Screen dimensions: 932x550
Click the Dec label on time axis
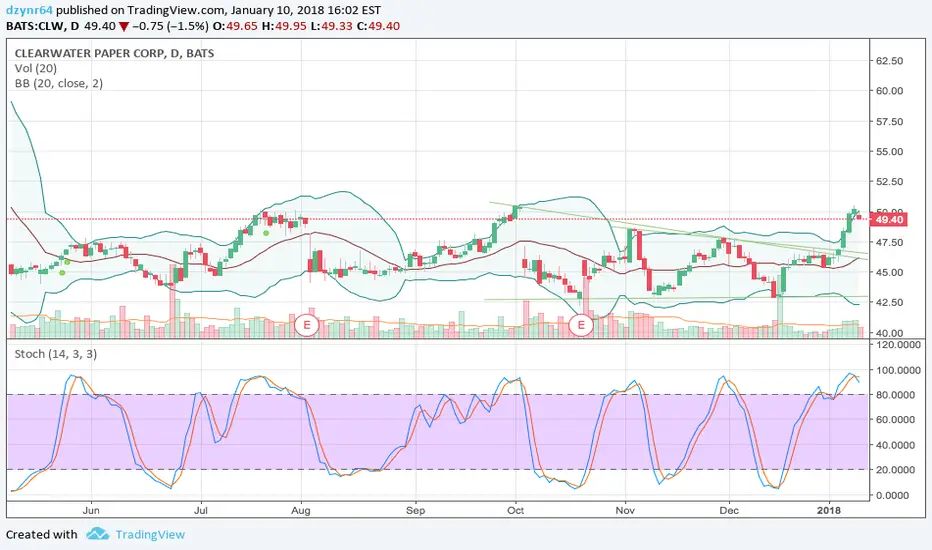coord(729,511)
